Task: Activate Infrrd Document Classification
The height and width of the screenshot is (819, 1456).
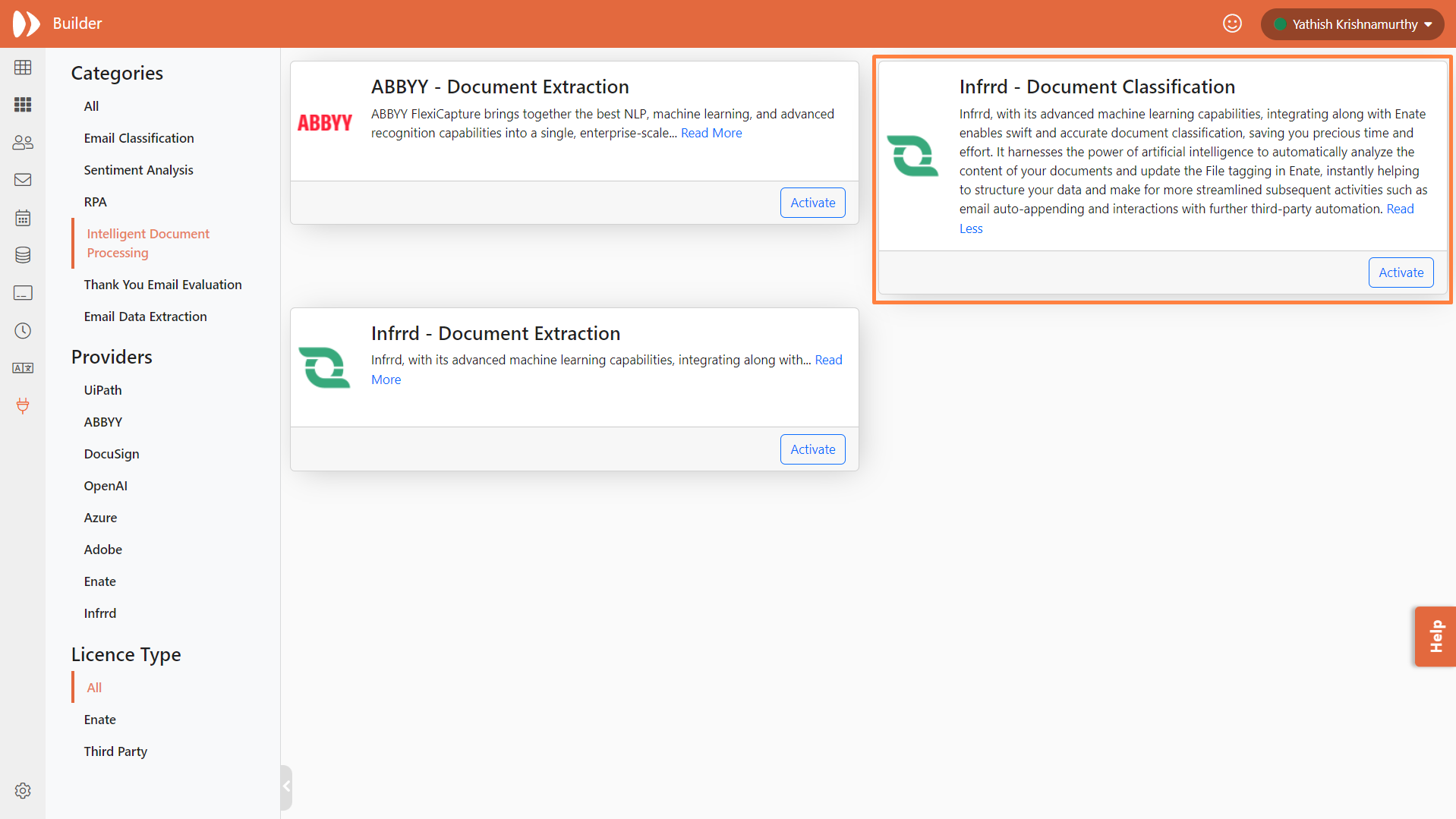Action: (x=1401, y=272)
